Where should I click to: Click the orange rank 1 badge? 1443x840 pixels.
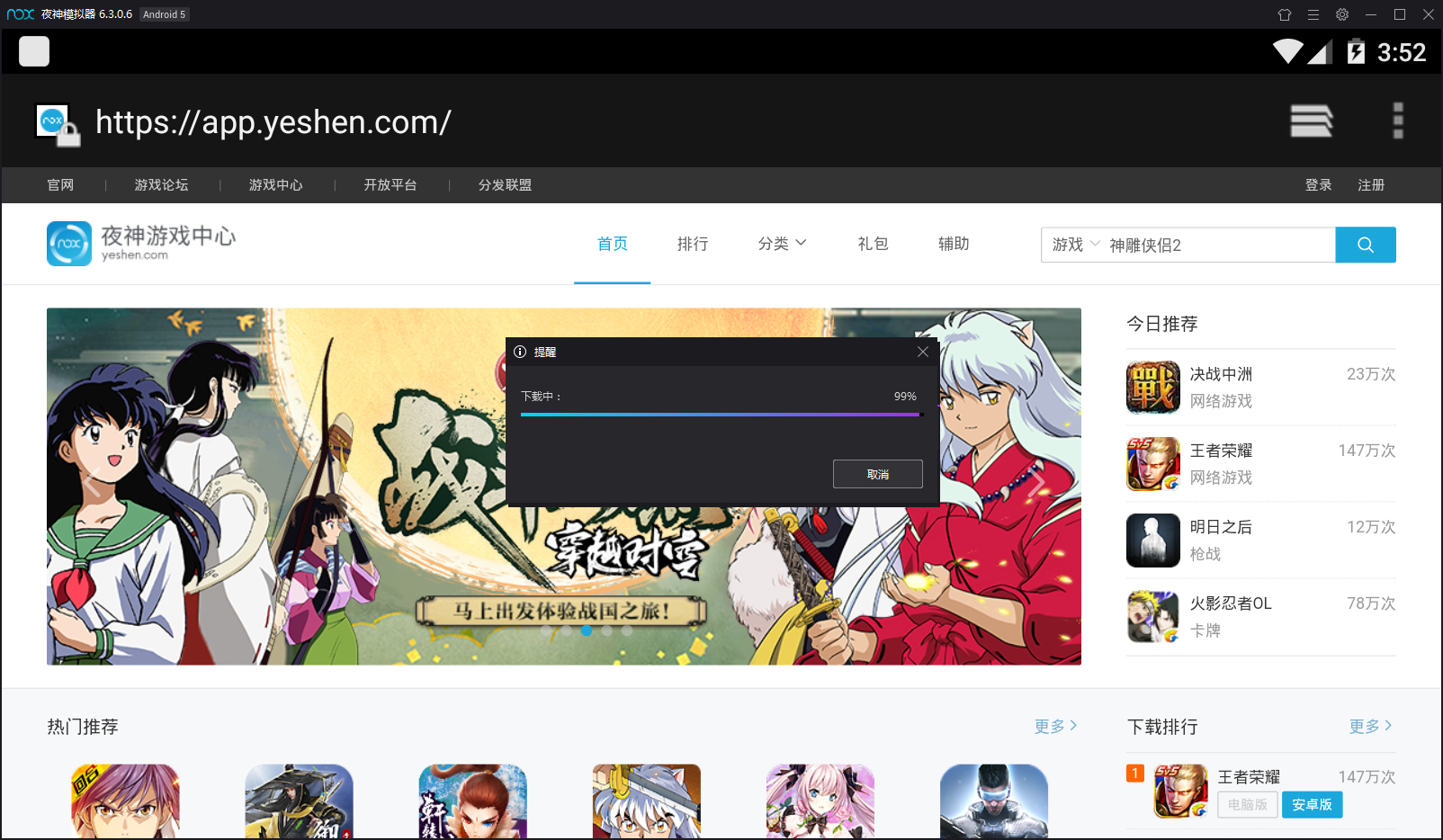1135,773
